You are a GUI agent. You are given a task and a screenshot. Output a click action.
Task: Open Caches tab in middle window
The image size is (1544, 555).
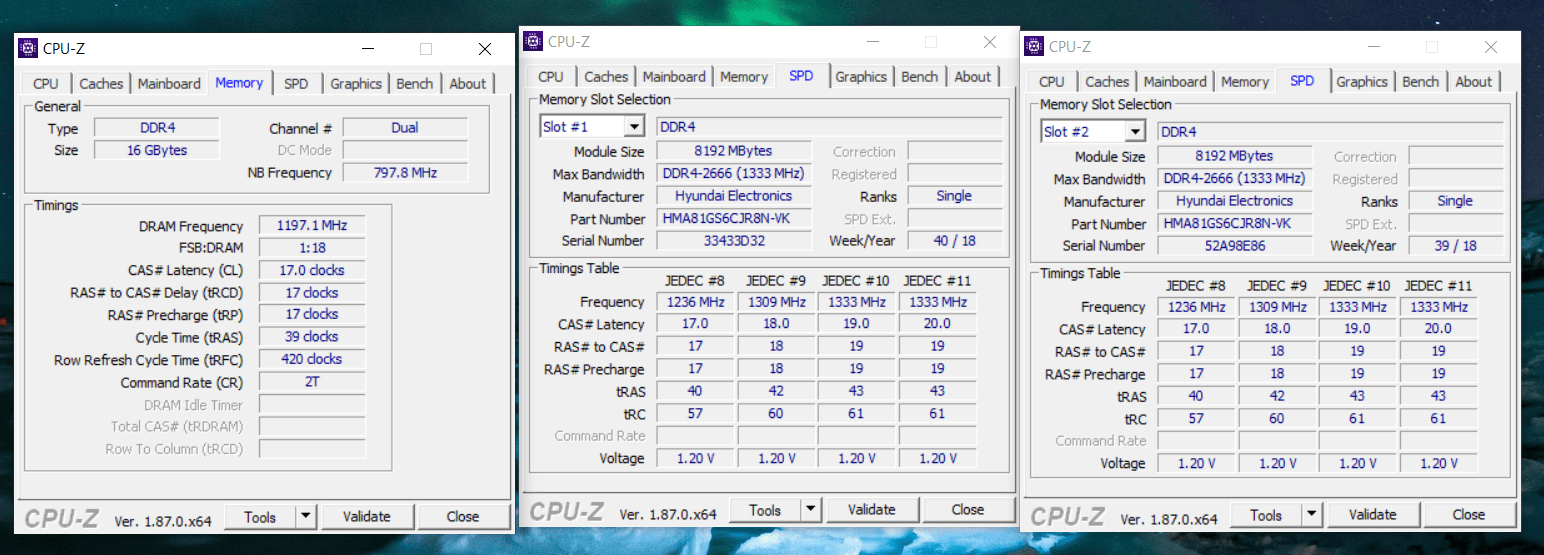point(606,77)
